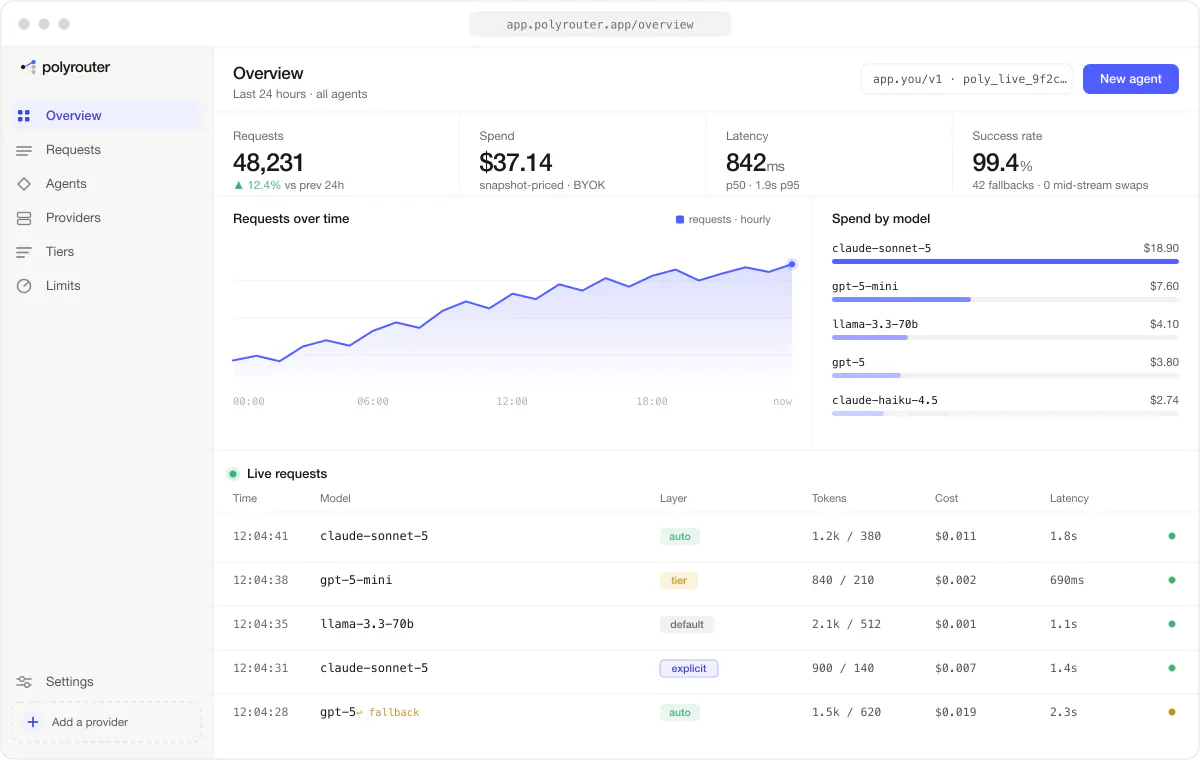Click the Success rate 99.4% value
The image size is (1200, 760).
(1002, 162)
